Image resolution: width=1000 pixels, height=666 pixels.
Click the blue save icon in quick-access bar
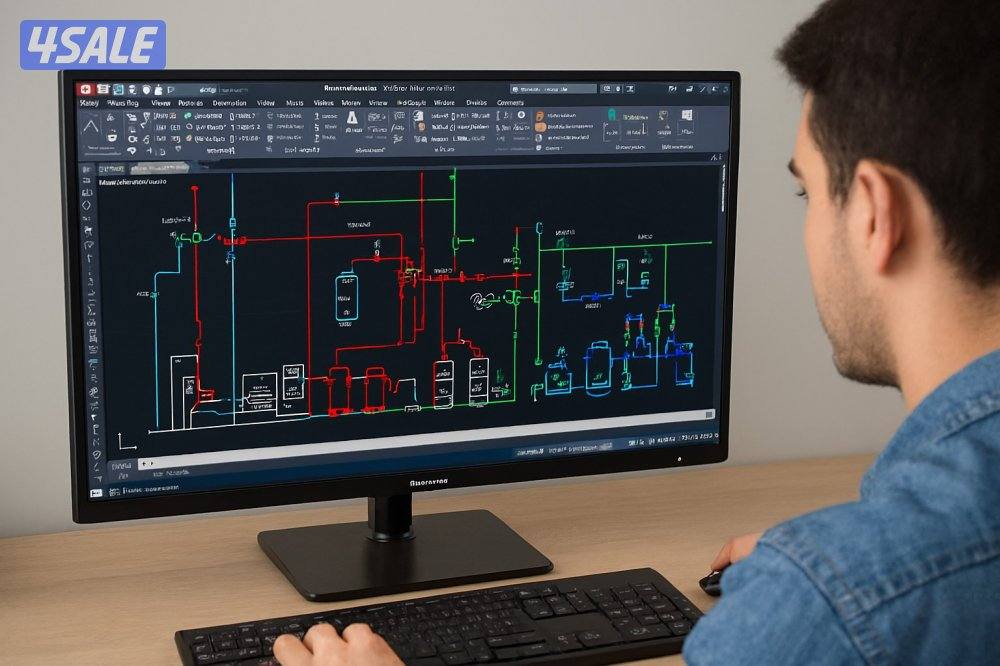tap(118, 89)
